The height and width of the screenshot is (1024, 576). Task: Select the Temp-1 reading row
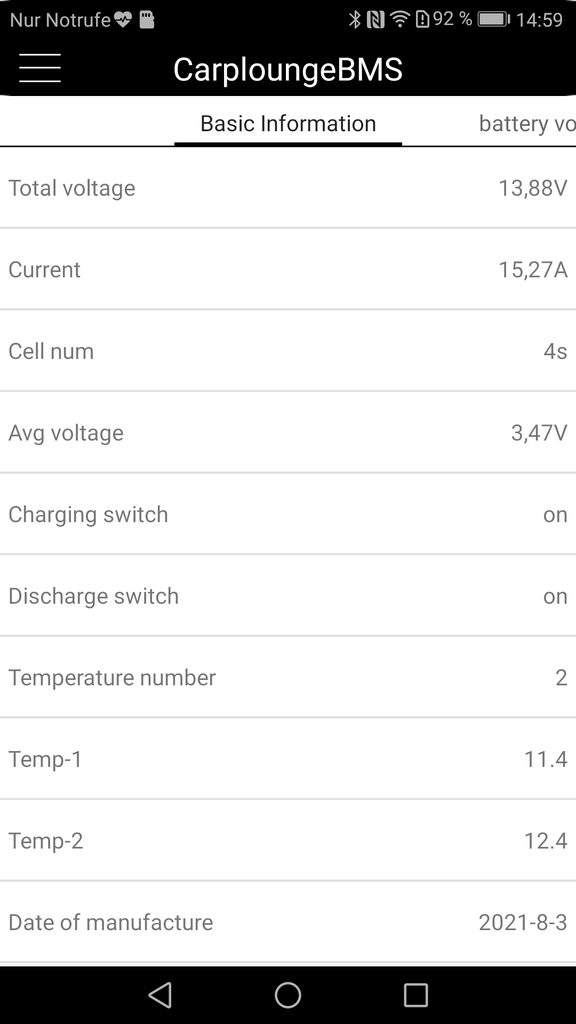click(288, 760)
